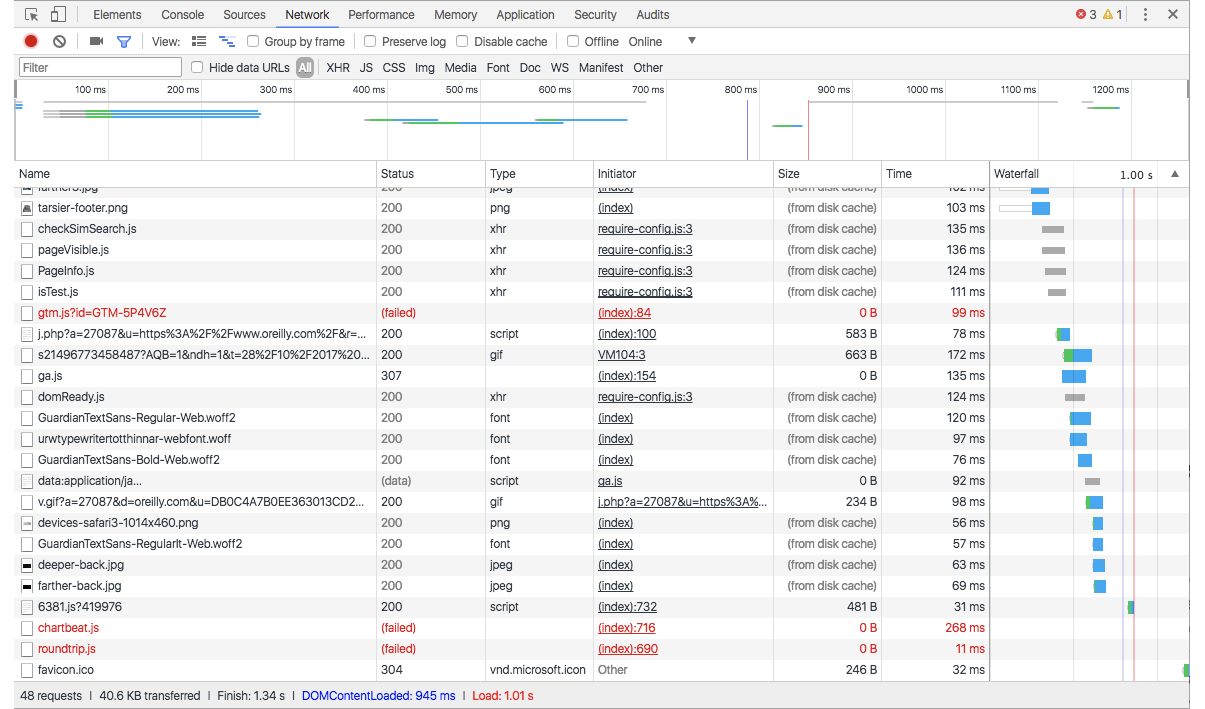Open the require-config.js:3 initiator link for checkSimSearch.js
1205x709 pixels.
tap(645, 229)
